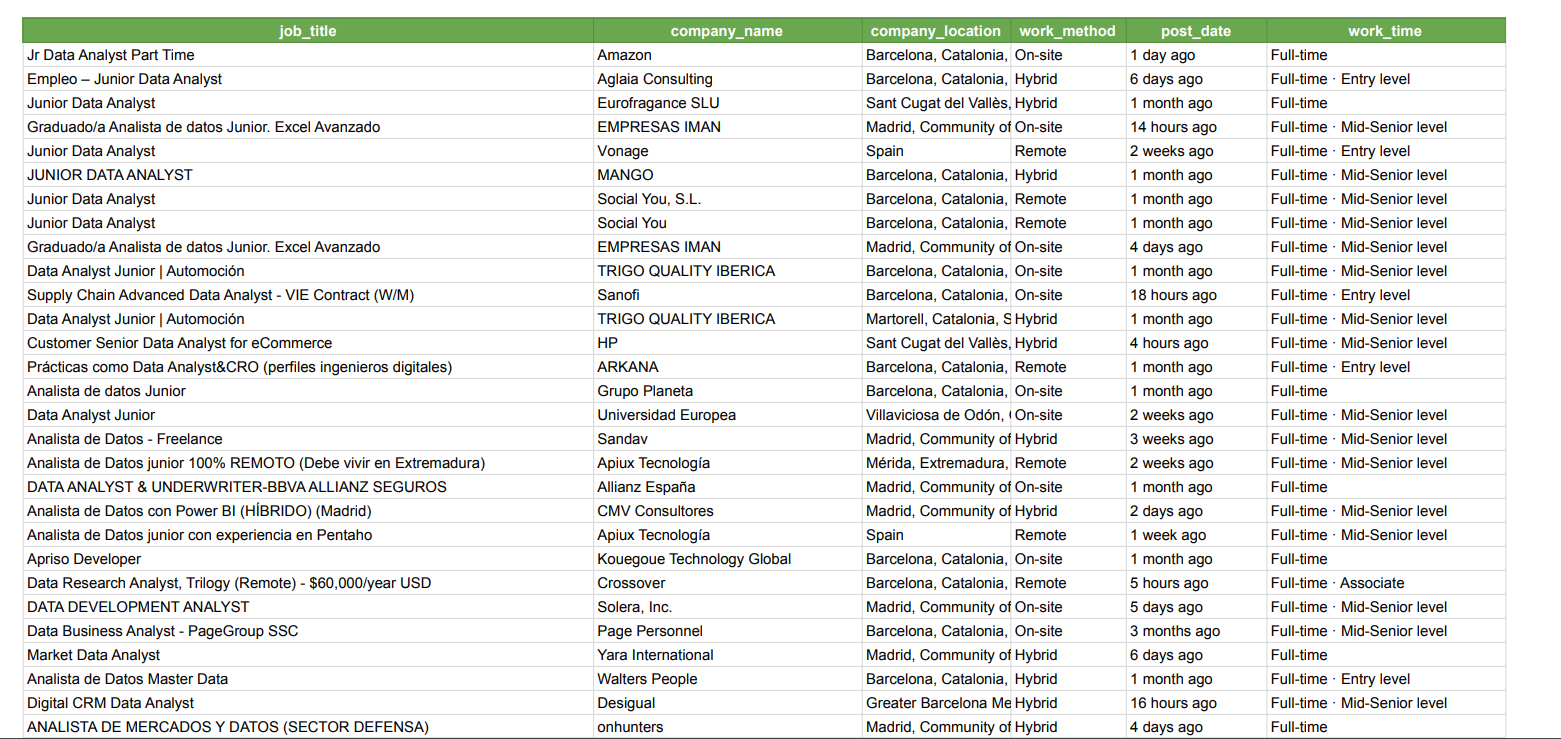Viewport: 1561px width, 739px height.
Task: Click the 'Analista de datos Junior' cell
Action: point(308,391)
